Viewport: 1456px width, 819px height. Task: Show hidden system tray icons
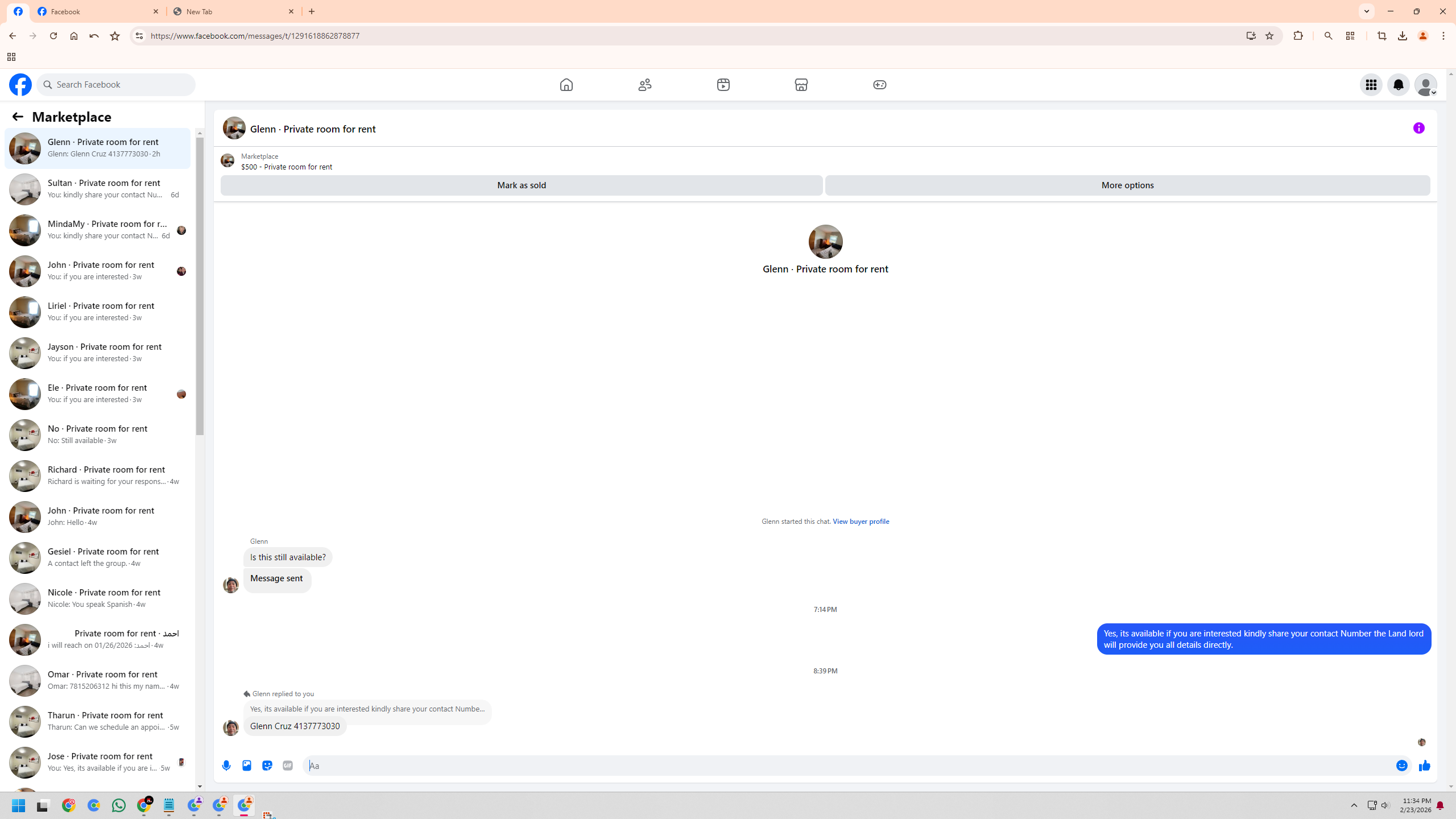click(x=1354, y=805)
